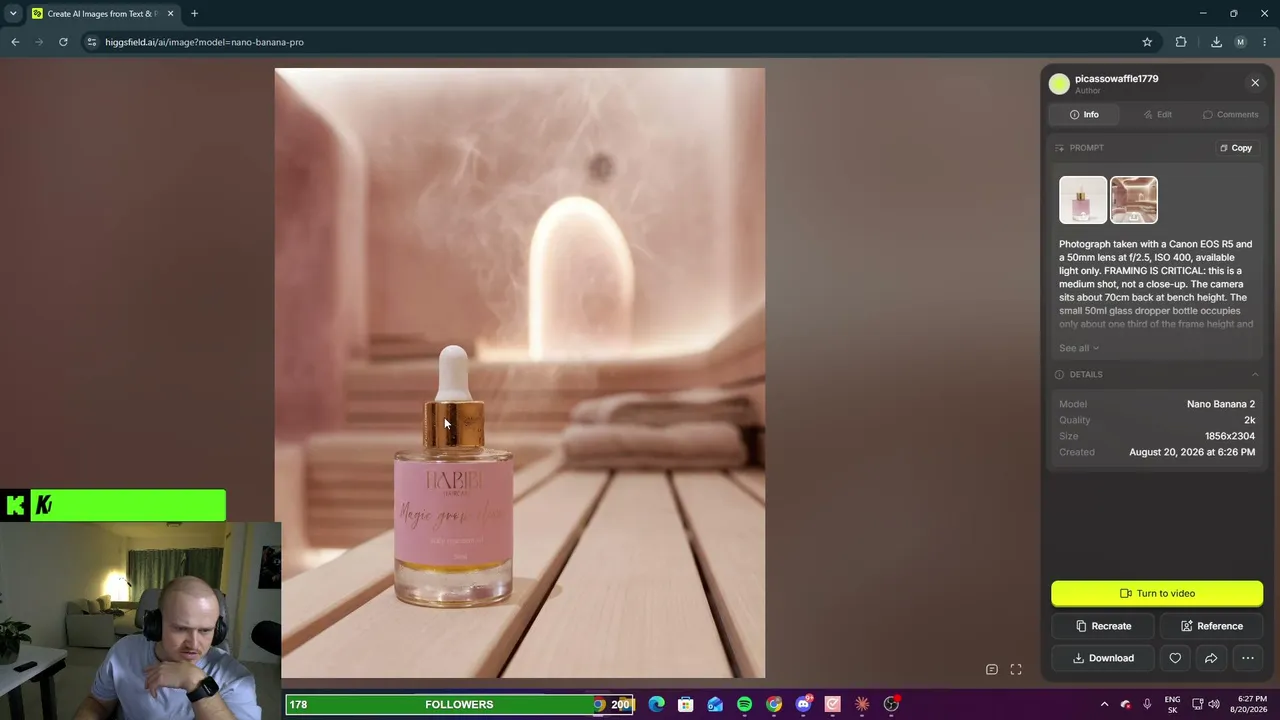Toggle the caption panel icon beside fullscreen
1280x720 pixels.
992,670
